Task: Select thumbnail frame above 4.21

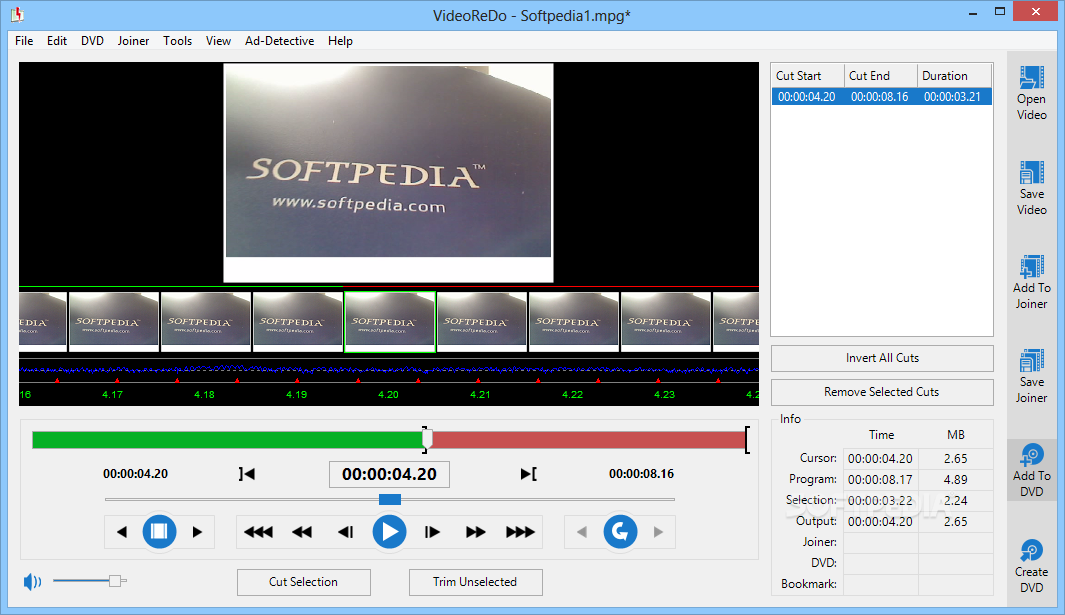Action: pos(482,322)
